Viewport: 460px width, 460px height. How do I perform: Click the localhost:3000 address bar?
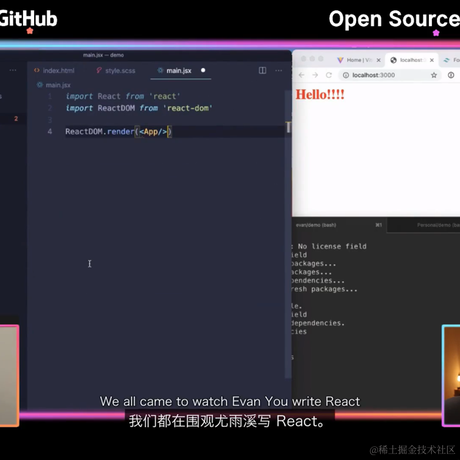click(390, 75)
